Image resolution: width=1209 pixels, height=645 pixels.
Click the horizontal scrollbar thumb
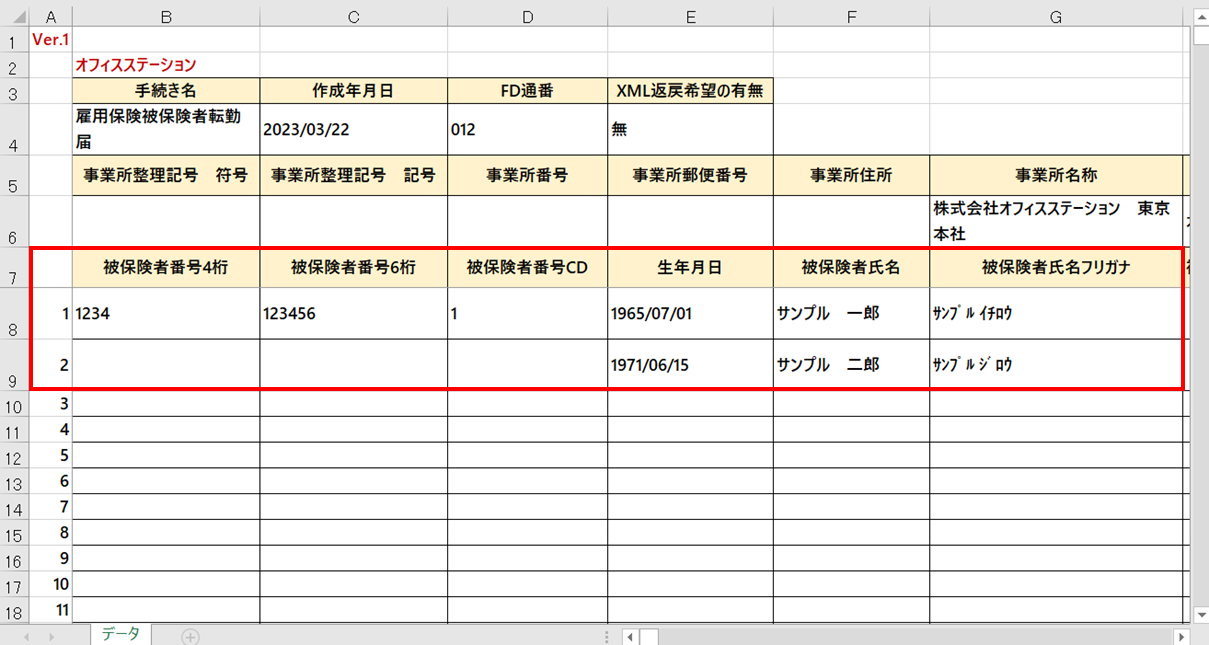pos(648,636)
